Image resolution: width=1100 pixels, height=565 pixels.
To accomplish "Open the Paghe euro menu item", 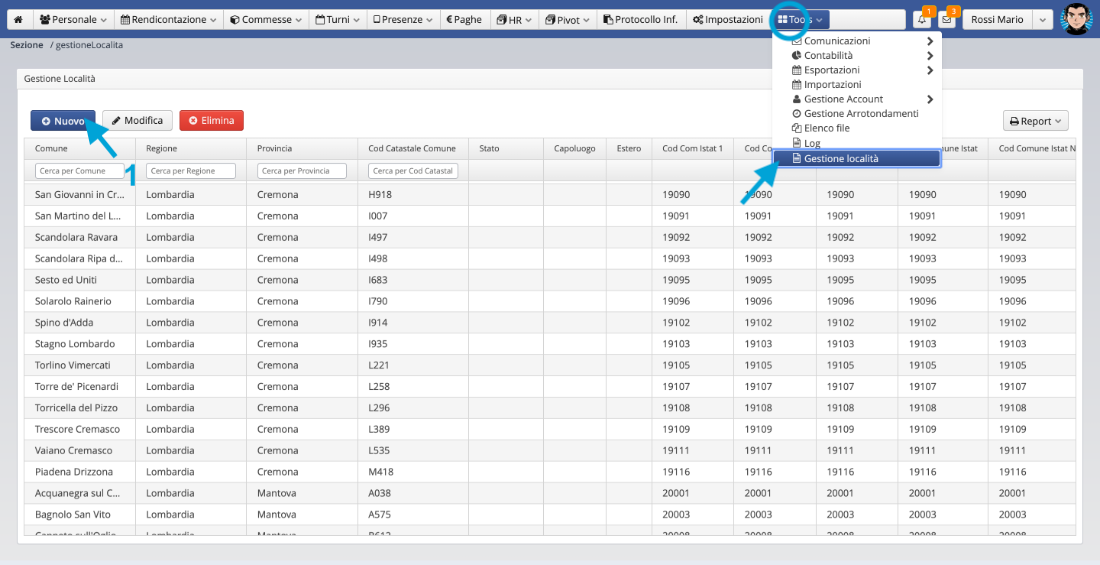I will (x=463, y=19).
